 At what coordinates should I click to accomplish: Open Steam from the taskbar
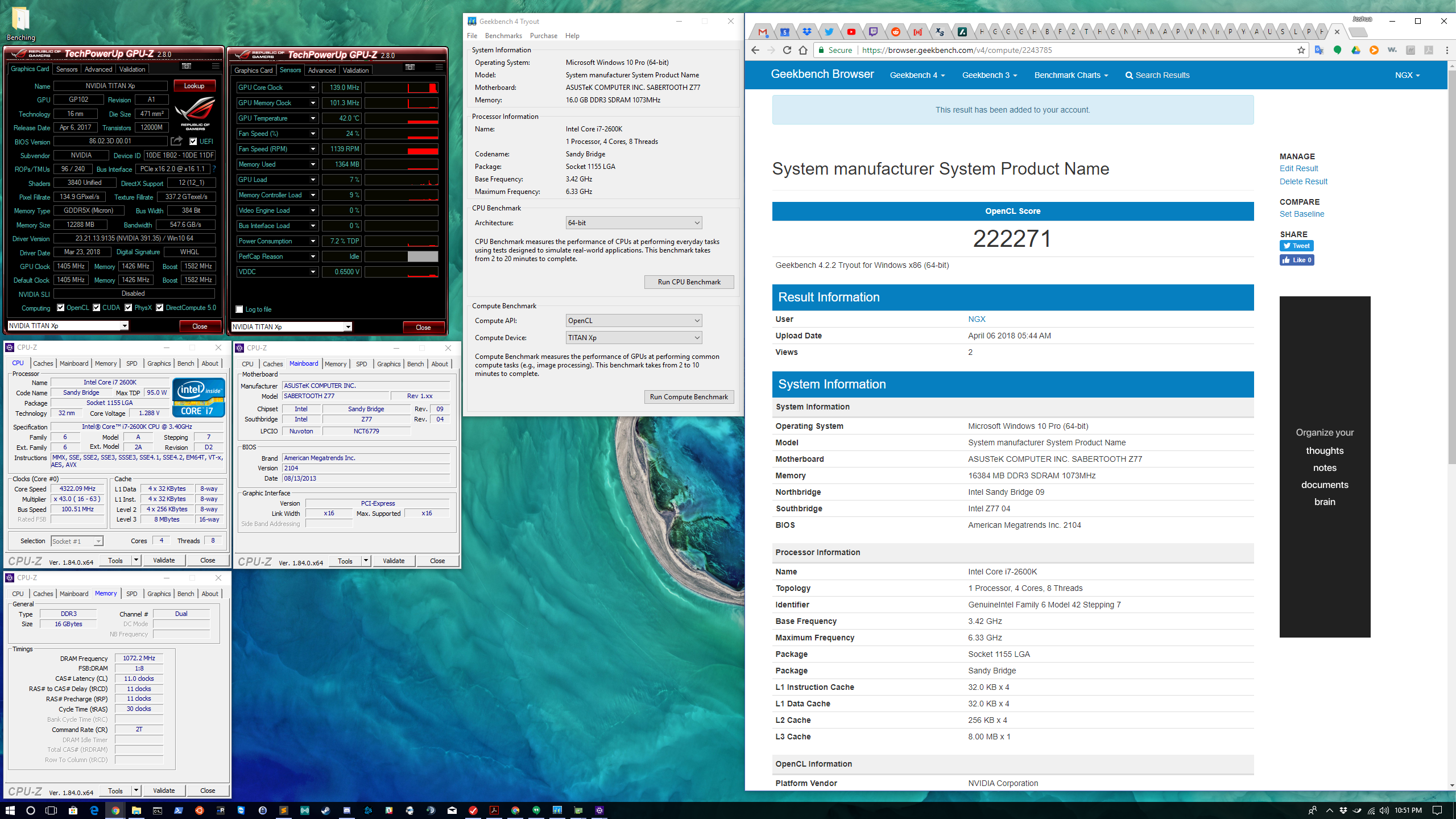326,810
